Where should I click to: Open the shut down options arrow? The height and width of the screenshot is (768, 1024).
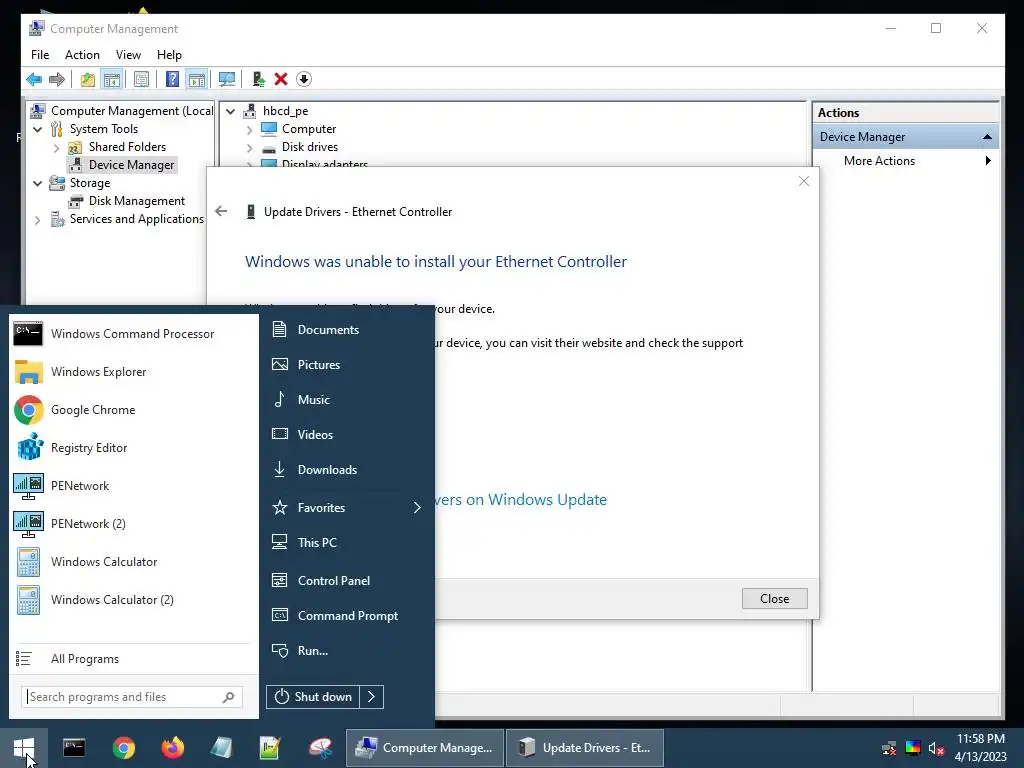coord(372,697)
